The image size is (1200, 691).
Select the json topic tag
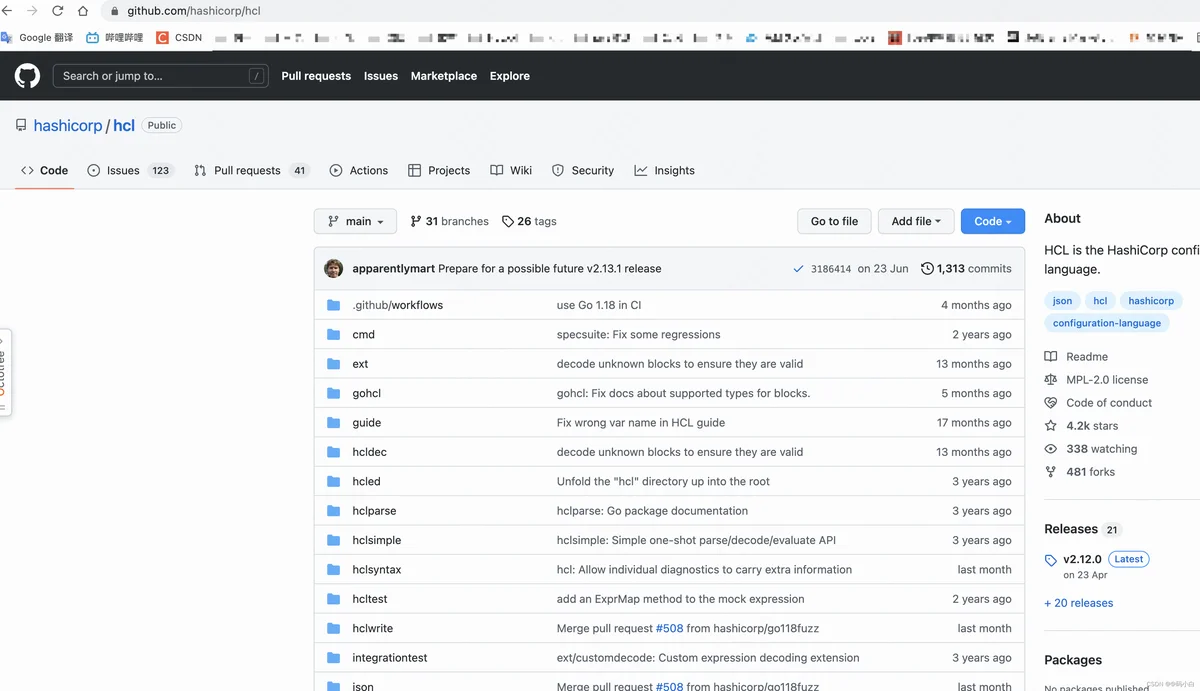pos(1062,300)
